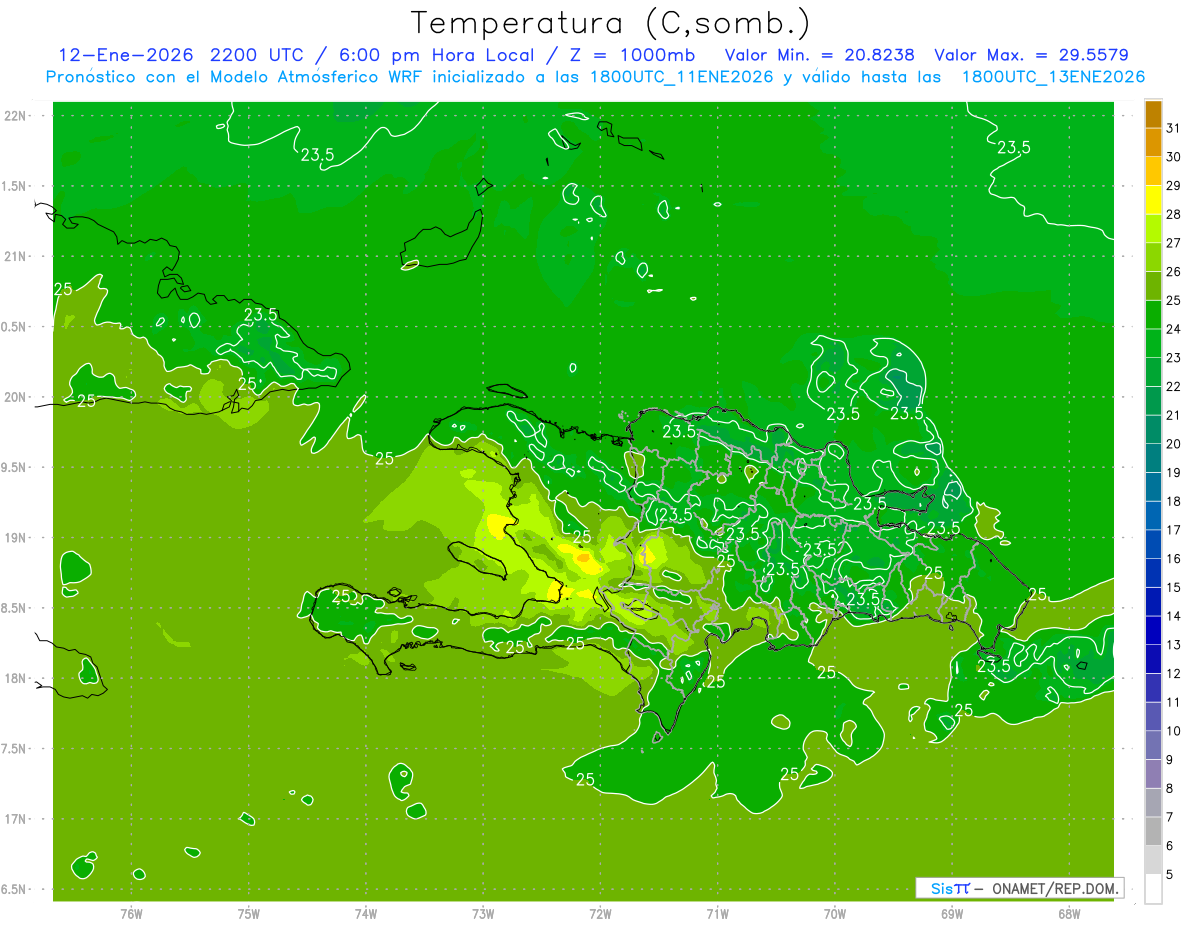Click the legend swatch between 25 and 26
1200x927 pixels.
[1153, 286]
